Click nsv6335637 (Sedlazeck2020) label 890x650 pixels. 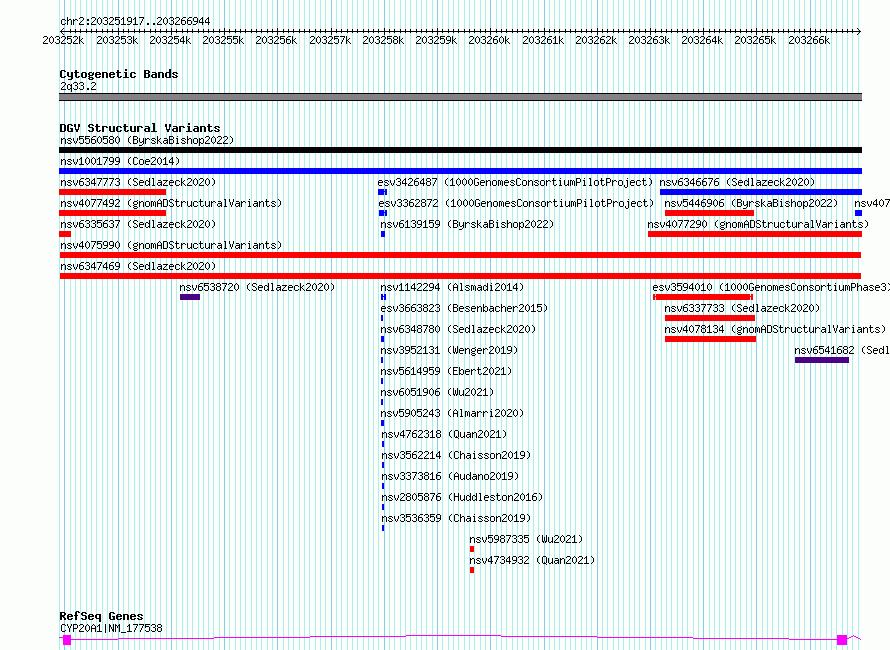pos(138,224)
